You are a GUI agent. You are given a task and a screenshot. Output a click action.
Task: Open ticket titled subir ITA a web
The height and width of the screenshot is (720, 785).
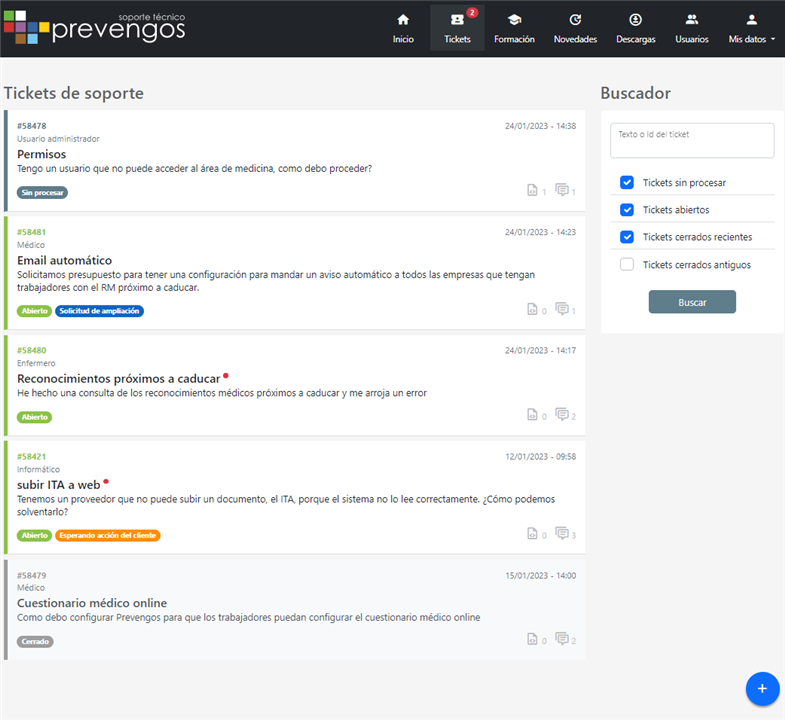(57, 485)
